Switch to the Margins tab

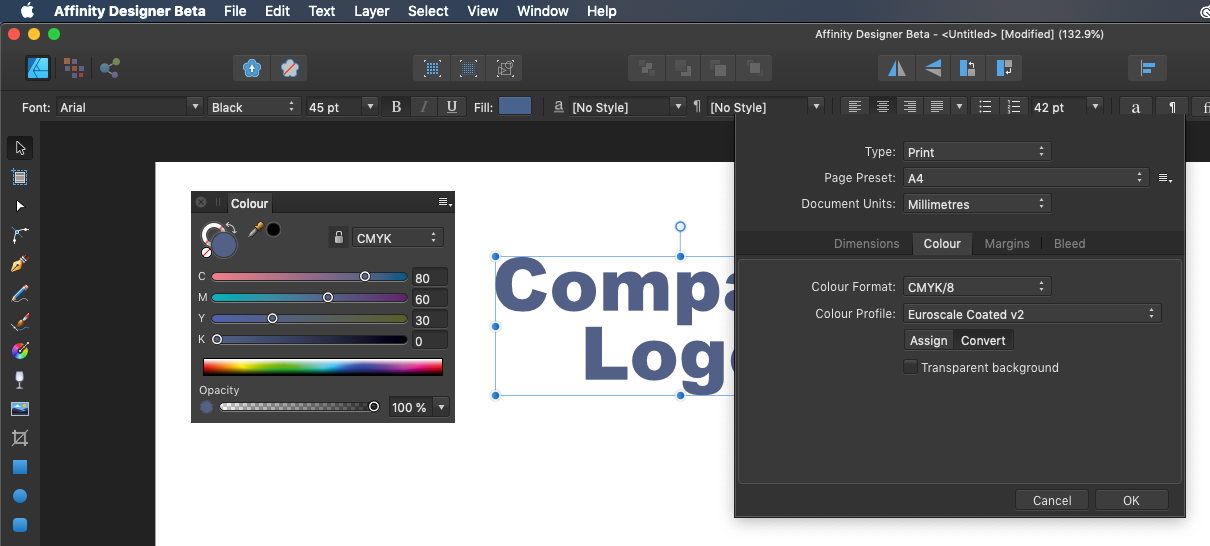(x=1007, y=243)
